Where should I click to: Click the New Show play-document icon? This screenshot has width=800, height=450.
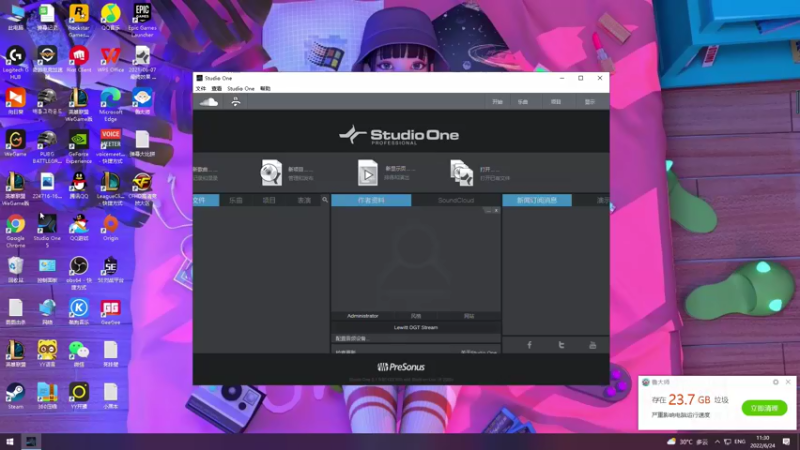coord(367,172)
